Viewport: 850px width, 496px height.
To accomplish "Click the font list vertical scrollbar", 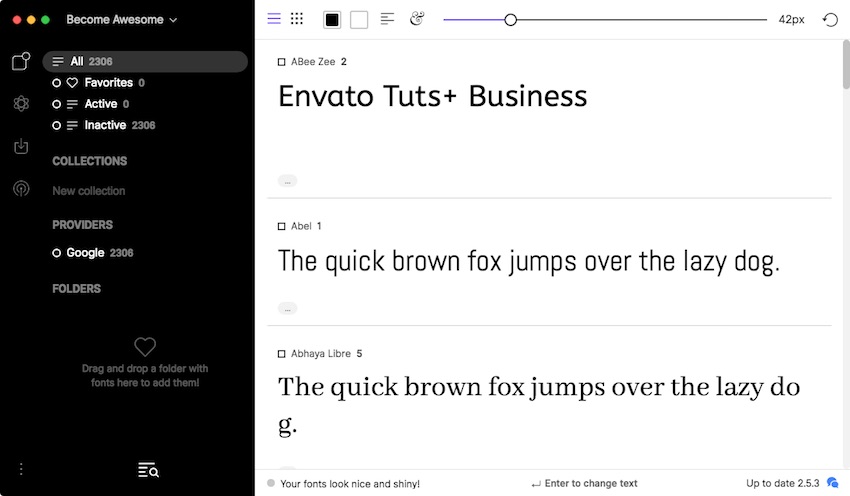I will click(x=846, y=64).
